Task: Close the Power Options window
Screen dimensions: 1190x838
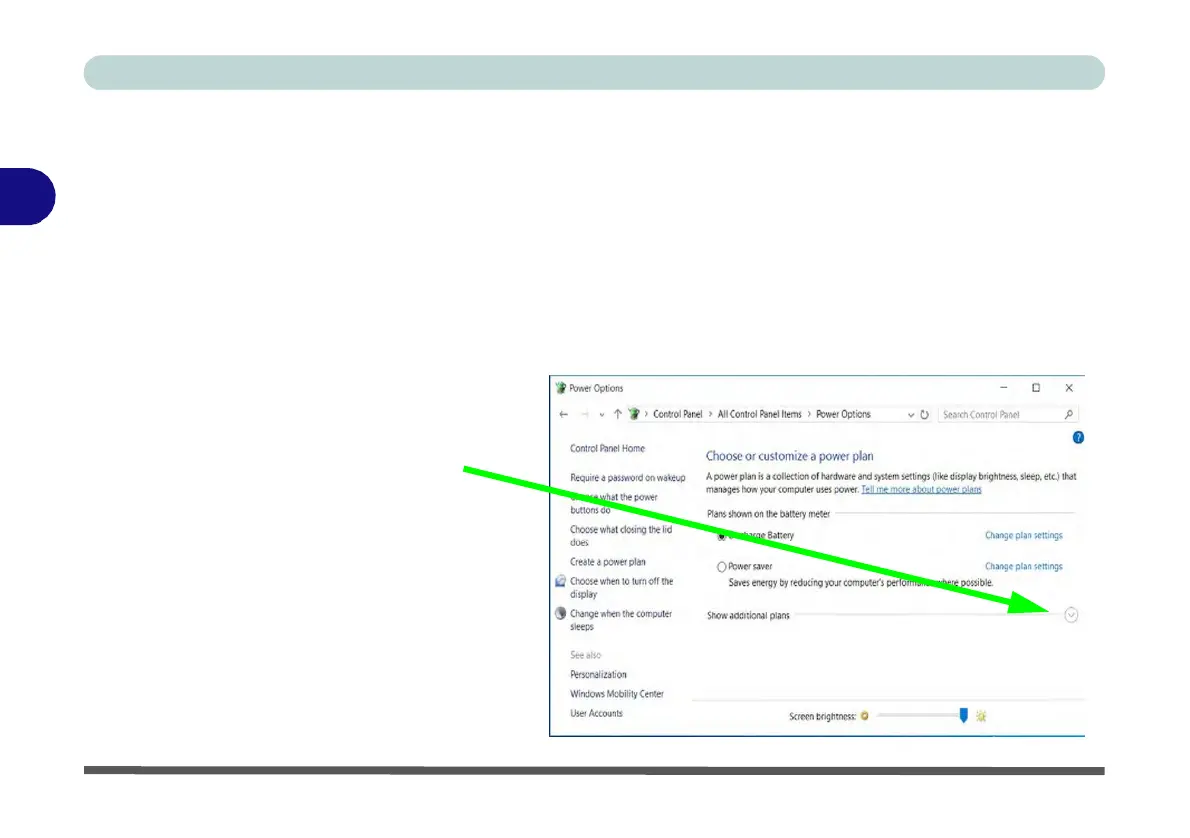Action: (1069, 388)
